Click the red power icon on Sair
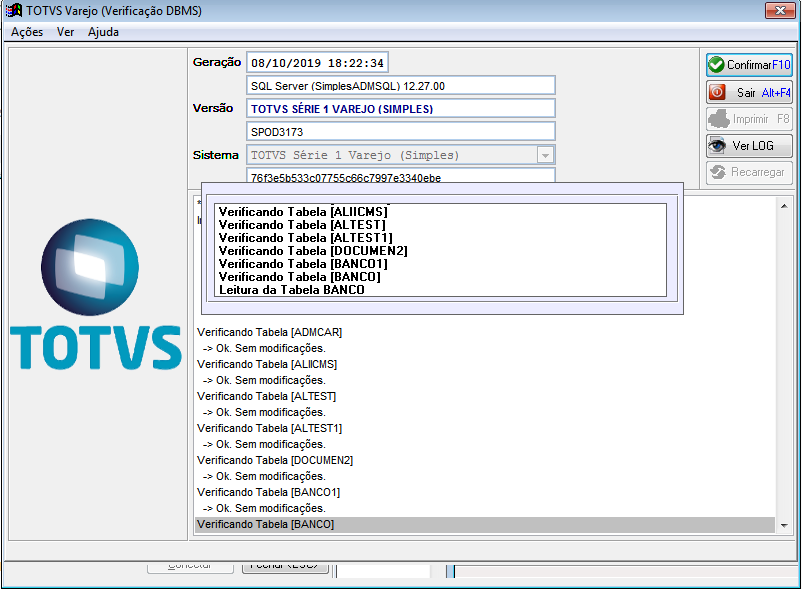The width and height of the screenshot is (802, 589). coord(717,92)
